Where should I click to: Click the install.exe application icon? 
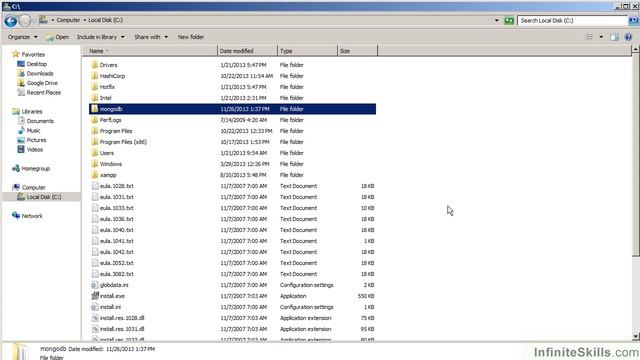[x=95, y=296]
